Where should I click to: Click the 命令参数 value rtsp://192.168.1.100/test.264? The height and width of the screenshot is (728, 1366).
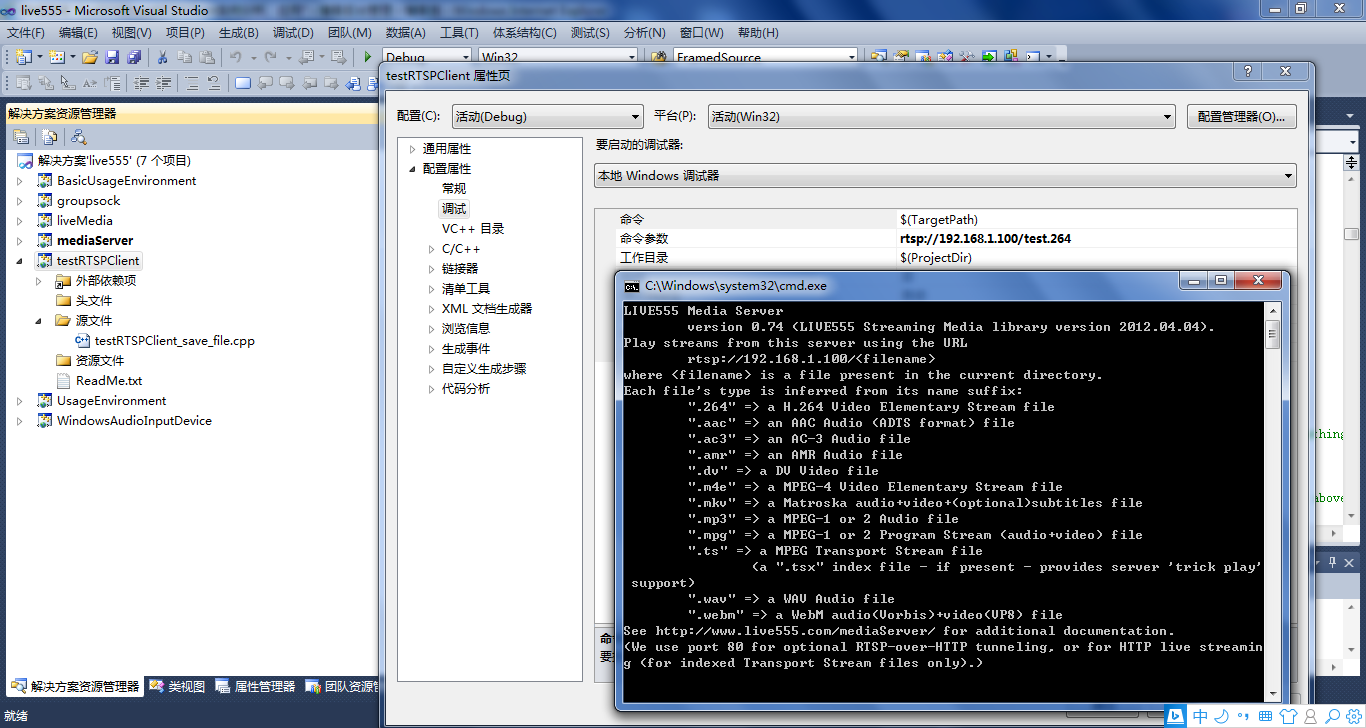tap(985, 238)
